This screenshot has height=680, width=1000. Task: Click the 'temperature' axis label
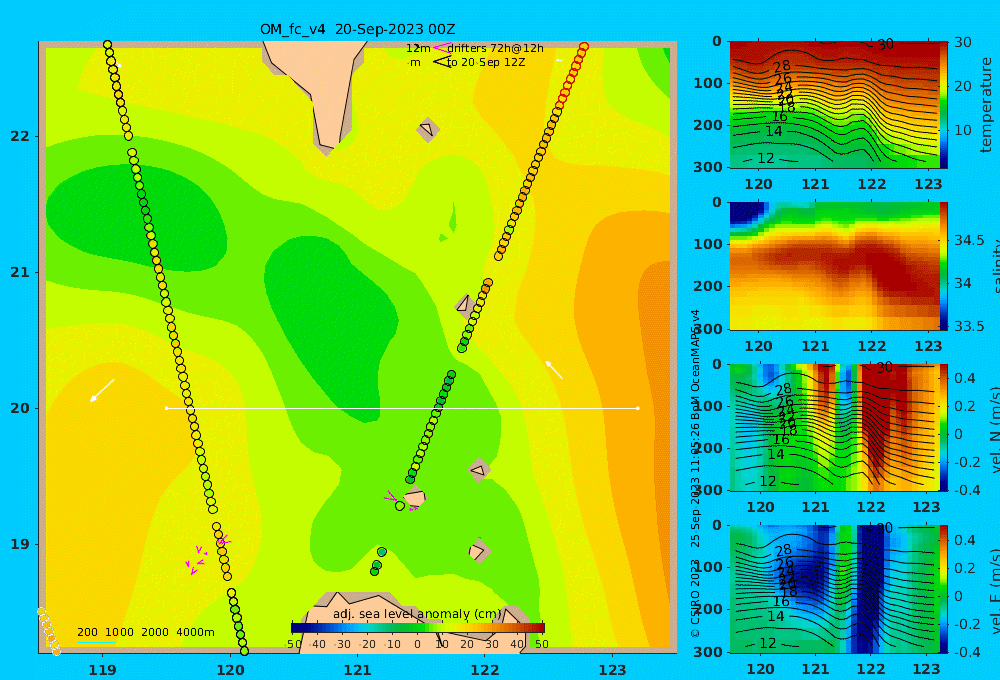(x=987, y=105)
